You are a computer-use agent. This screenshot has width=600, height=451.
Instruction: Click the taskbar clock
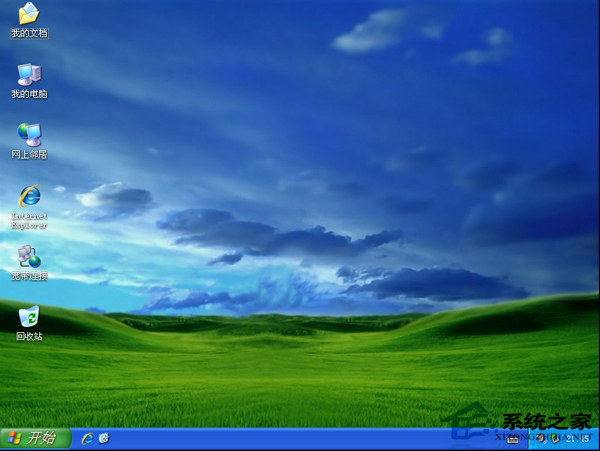(x=577, y=439)
